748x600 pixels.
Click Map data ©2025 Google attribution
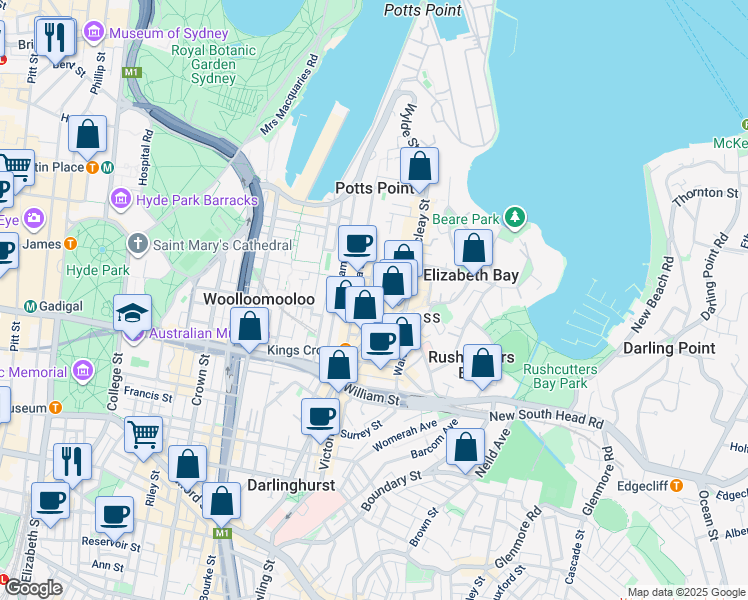pyautogui.click(x=687, y=592)
